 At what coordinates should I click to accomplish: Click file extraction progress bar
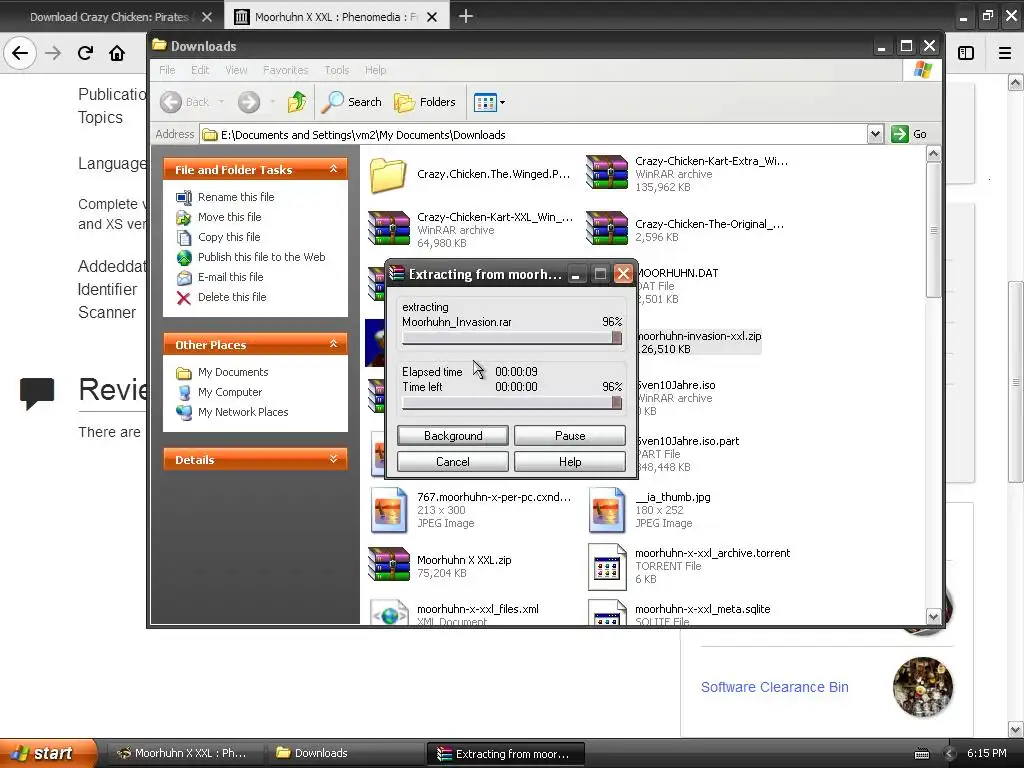pyautogui.click(x=512, y=338)
